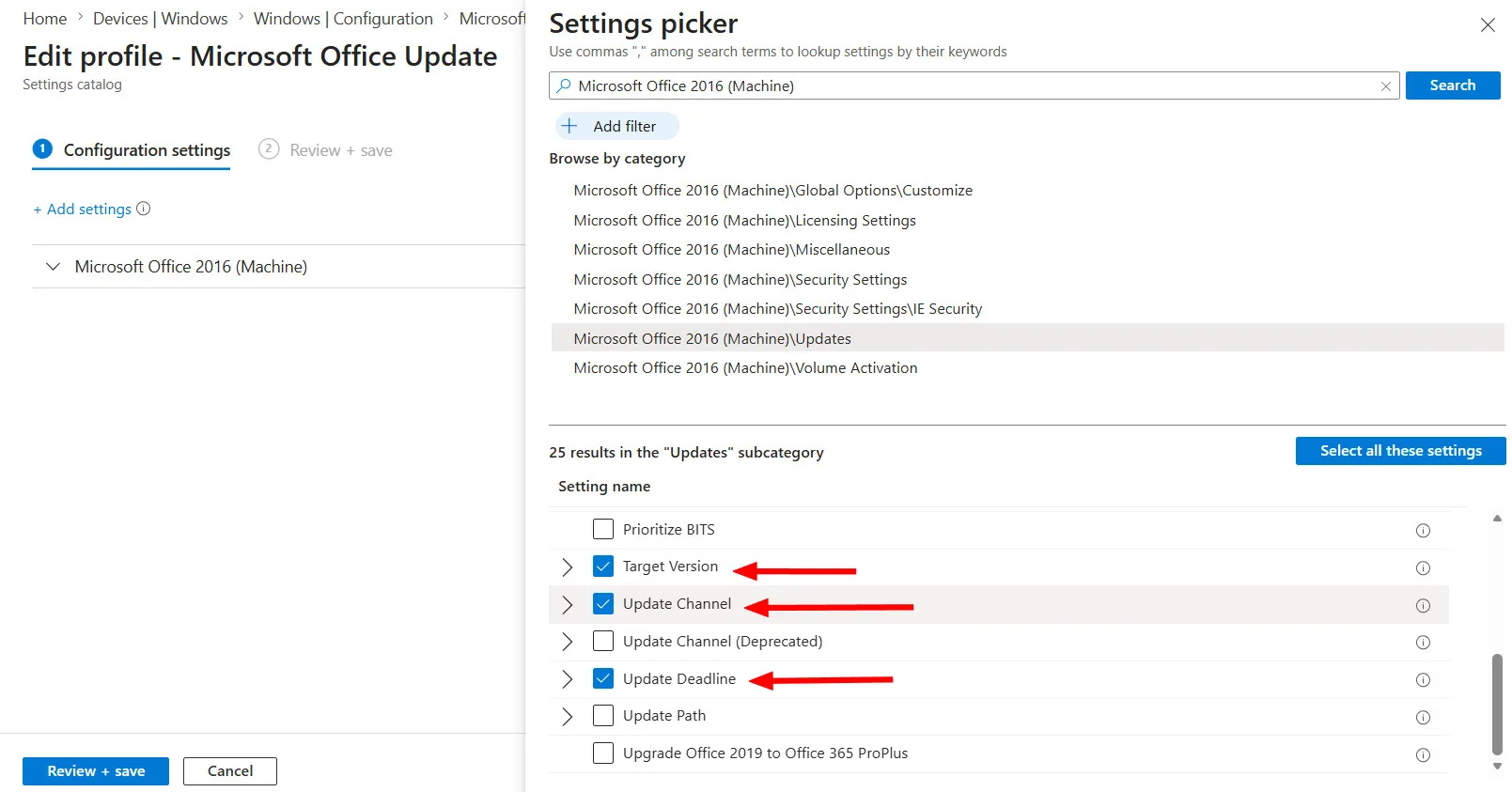The image size is (1512, 792).
Task: Open info icon for Update Deadline
Action: (1423, 680)
